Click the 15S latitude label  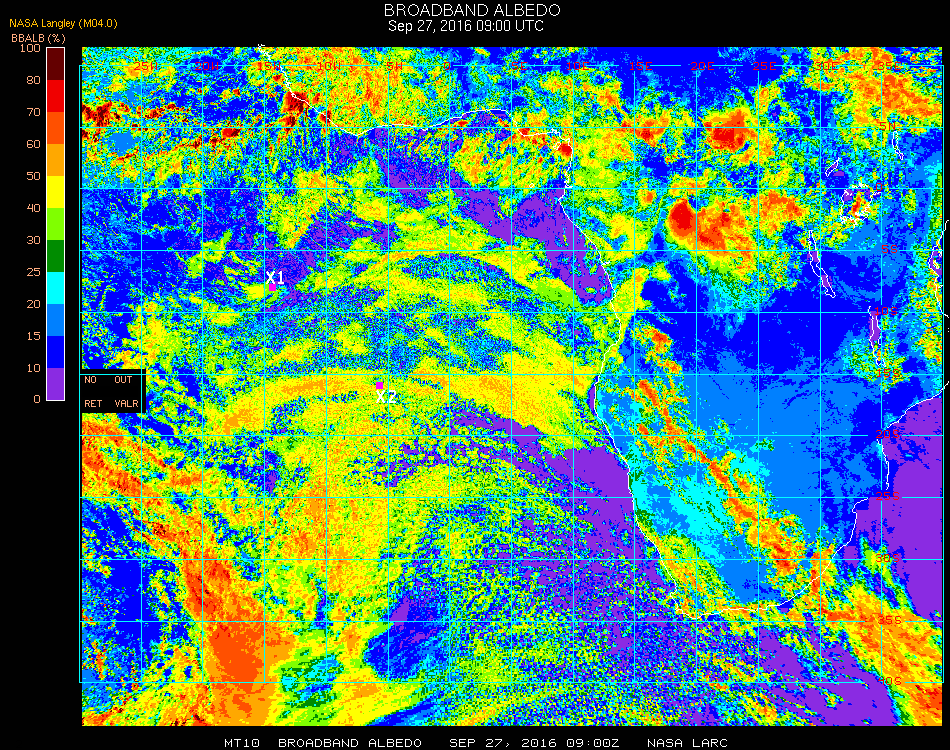(x=888, y=374)
